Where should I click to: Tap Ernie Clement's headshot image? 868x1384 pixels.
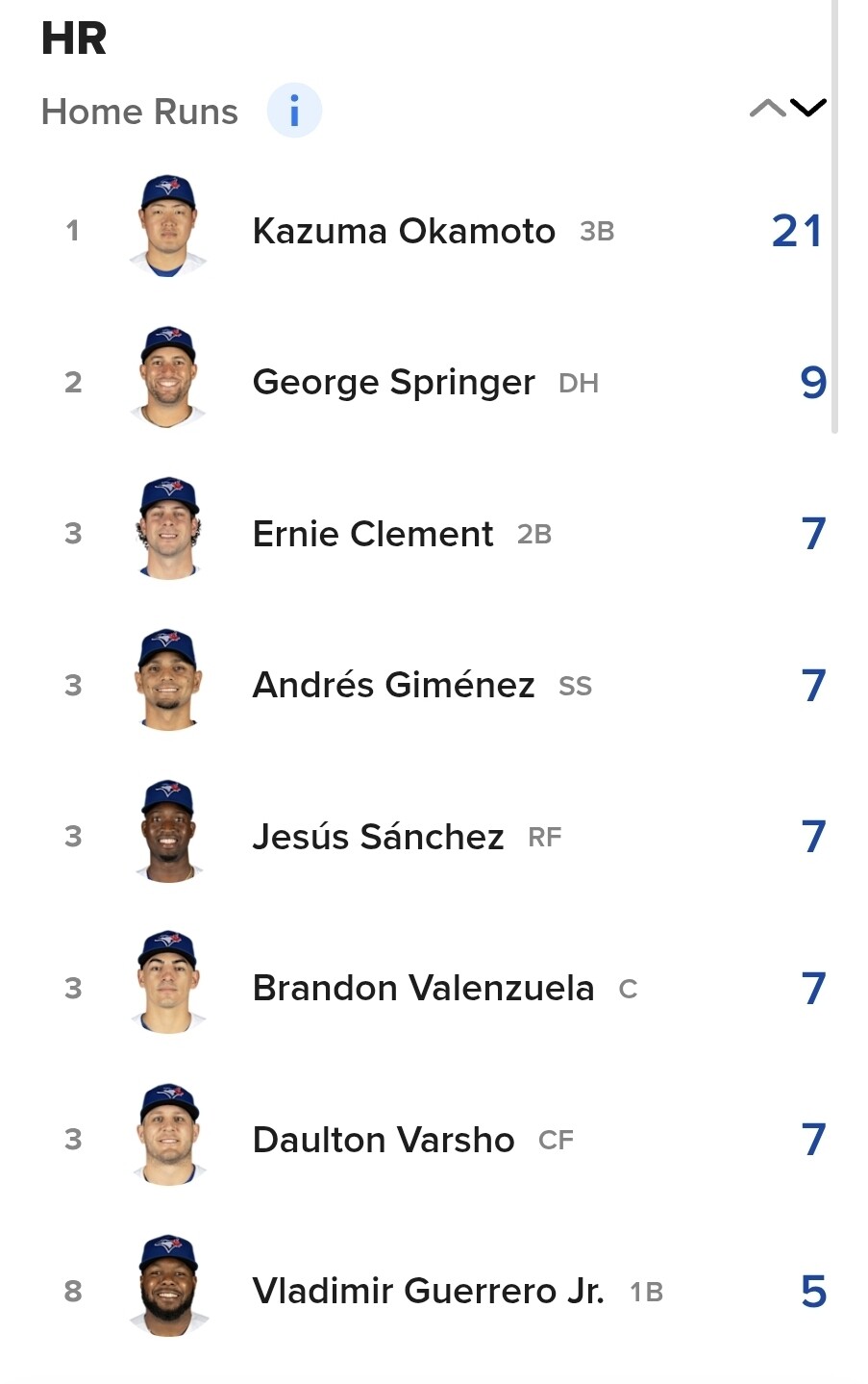pos(168,529)
